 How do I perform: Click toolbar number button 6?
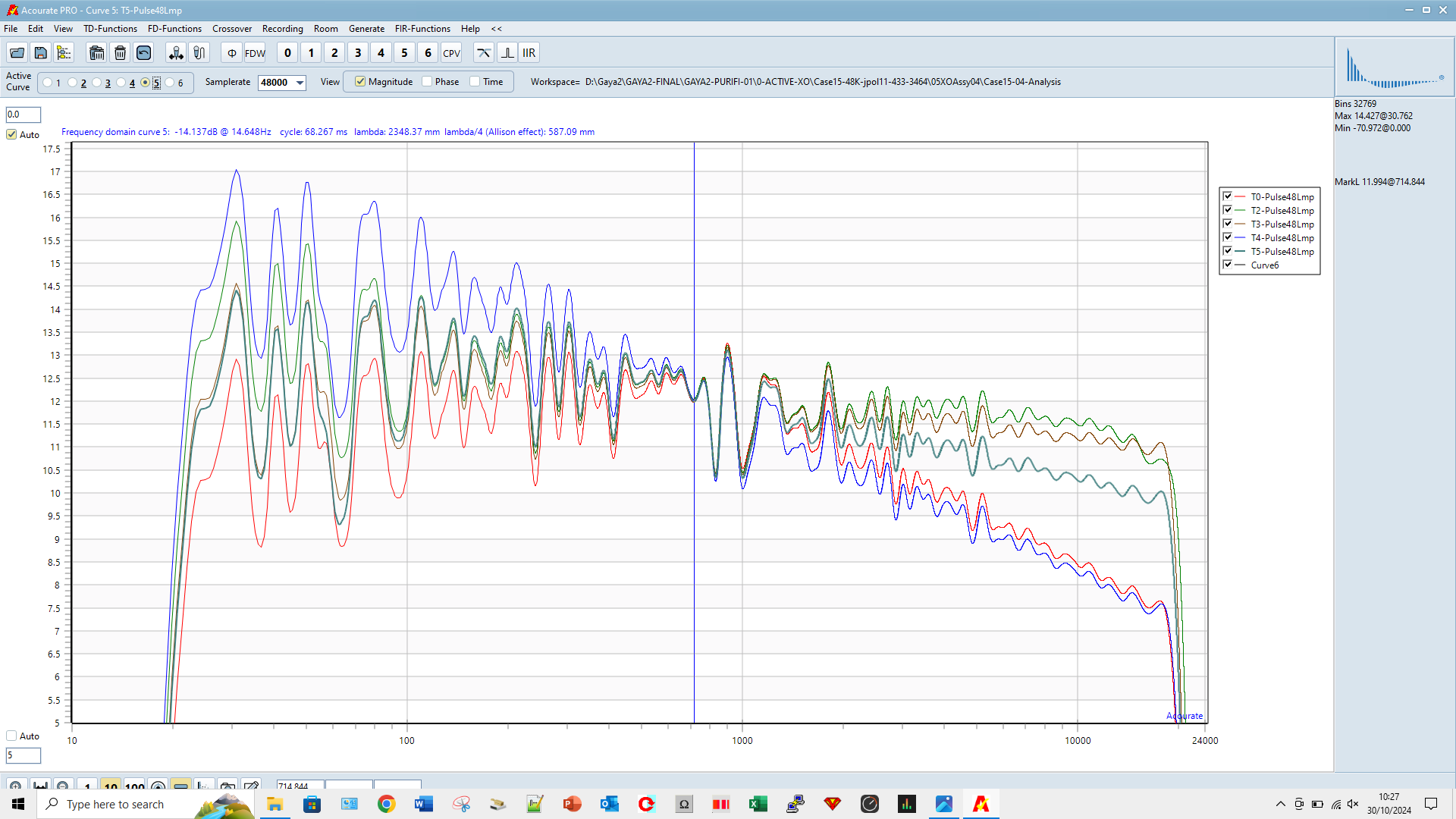428,53
